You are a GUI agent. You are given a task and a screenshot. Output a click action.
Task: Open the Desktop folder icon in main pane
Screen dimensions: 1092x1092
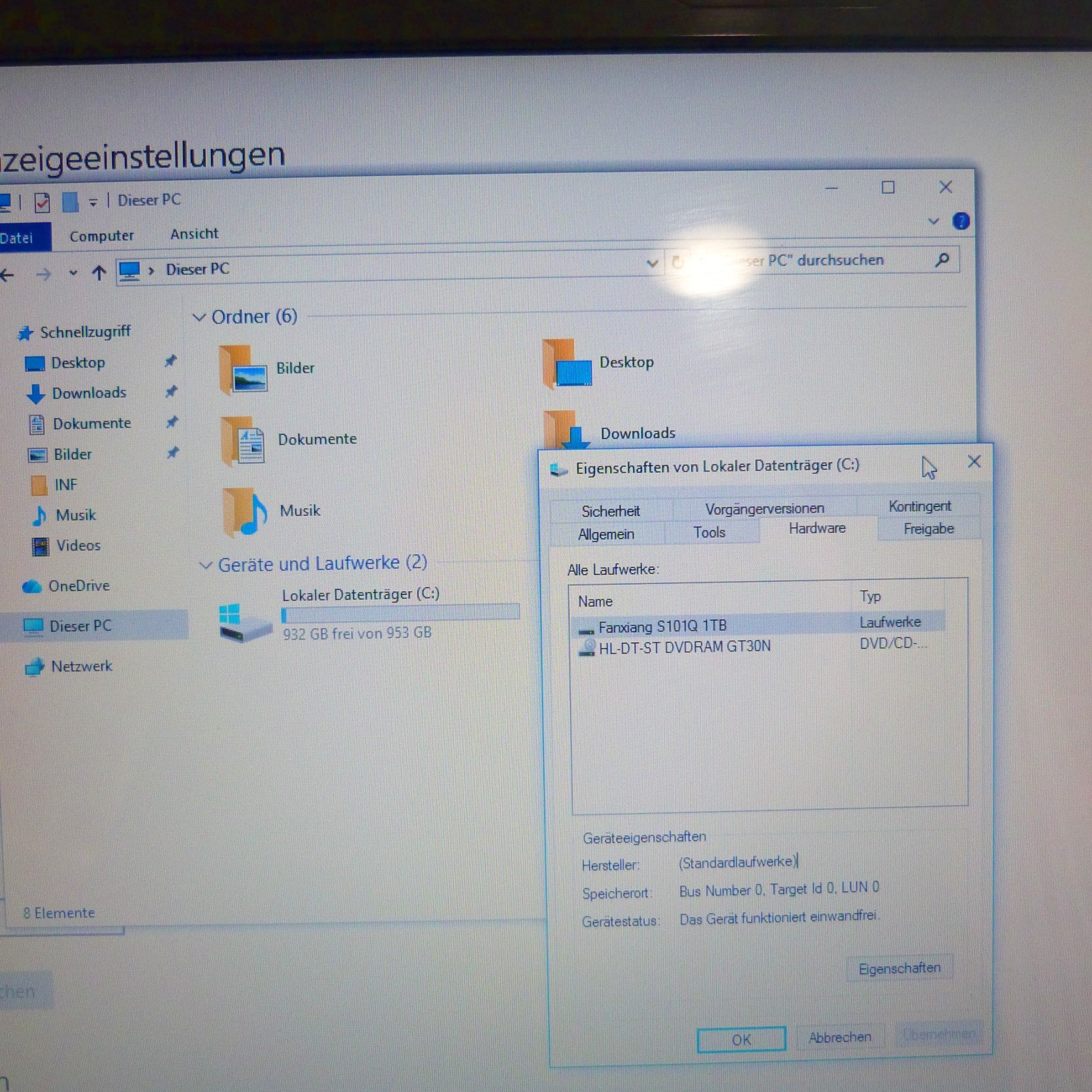568,364
